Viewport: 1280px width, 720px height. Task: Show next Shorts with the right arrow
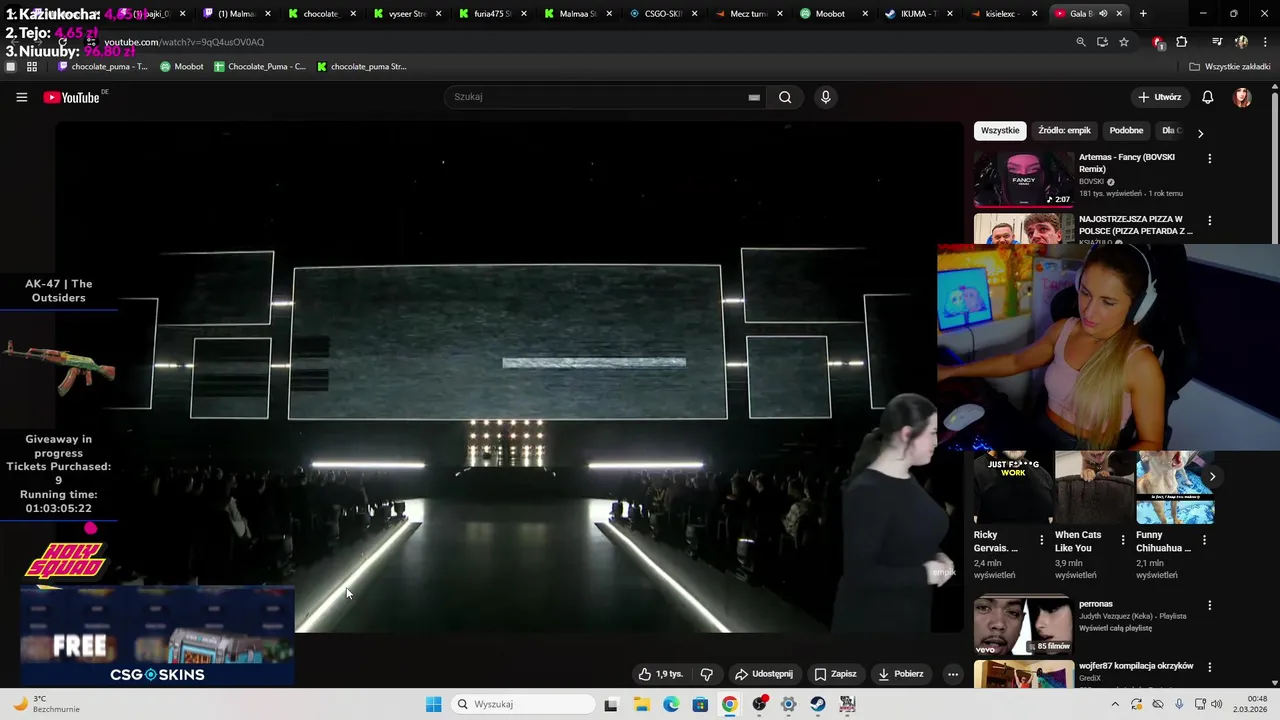1212,476
